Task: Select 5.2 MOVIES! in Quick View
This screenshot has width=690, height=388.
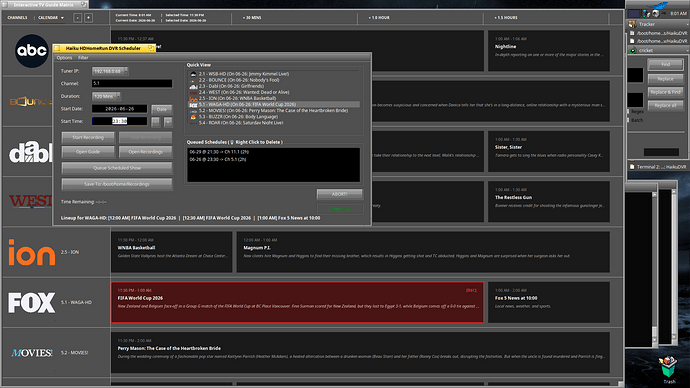Action: tap(273, 110)
